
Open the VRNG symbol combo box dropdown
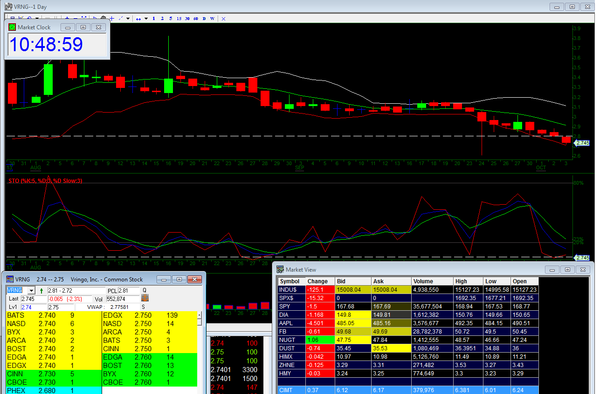31,291
